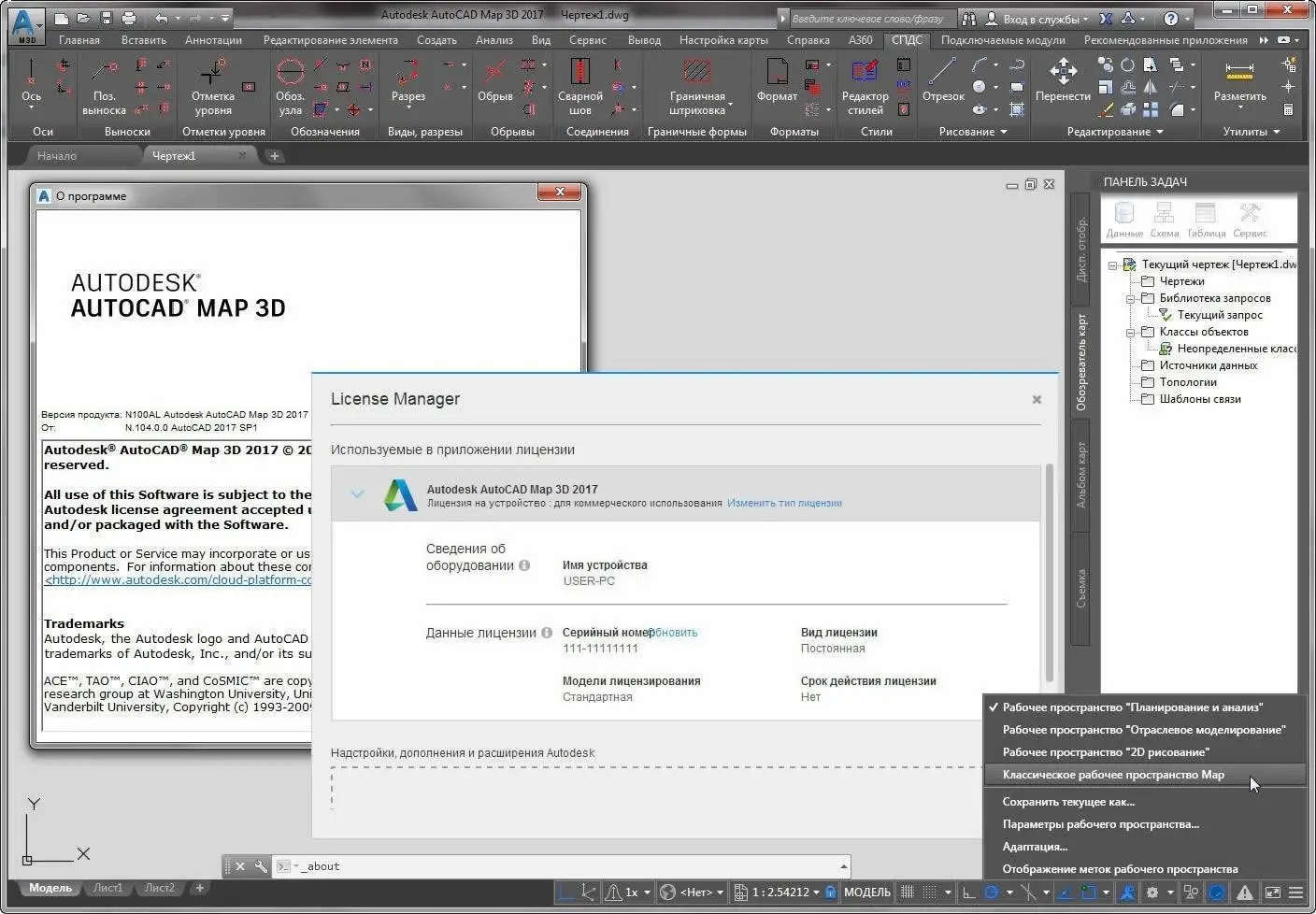Toggle ortho mode in status bar

pyautogui.click(x=968, y=893)
